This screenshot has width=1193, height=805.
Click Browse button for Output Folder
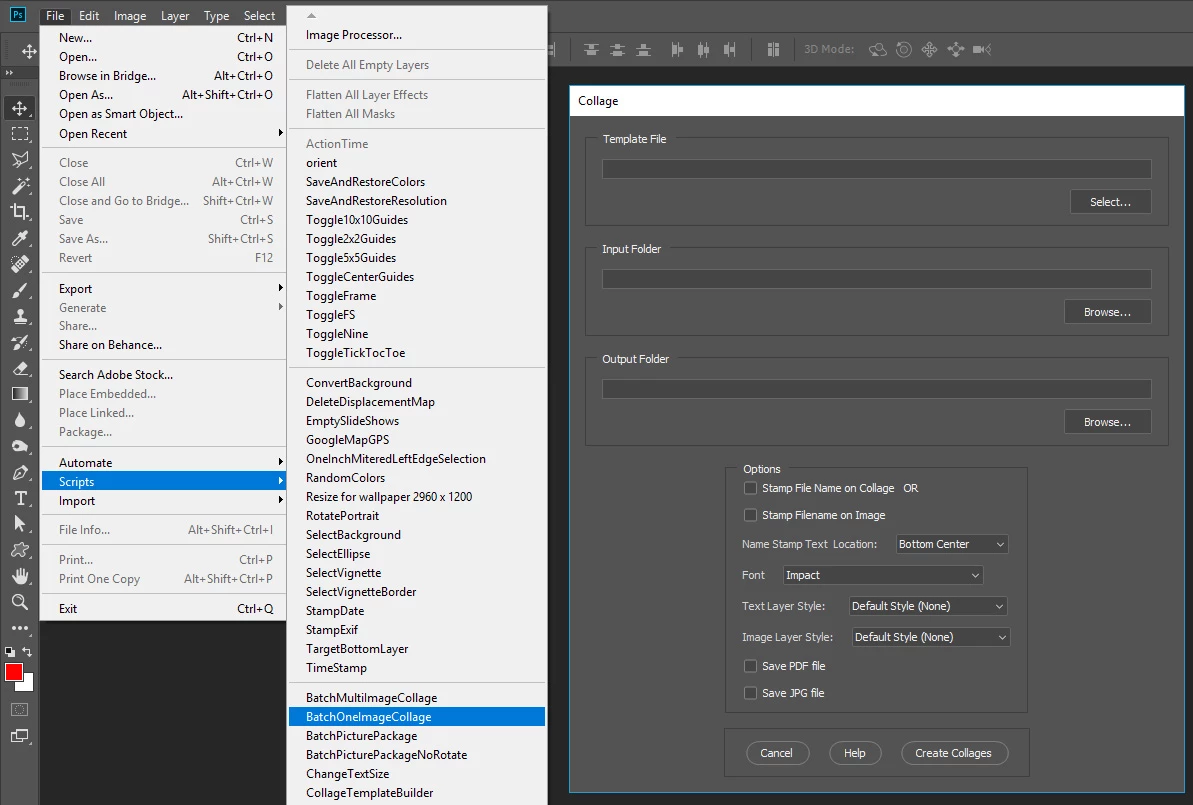pyautogui.click(x=1107, y=422)
